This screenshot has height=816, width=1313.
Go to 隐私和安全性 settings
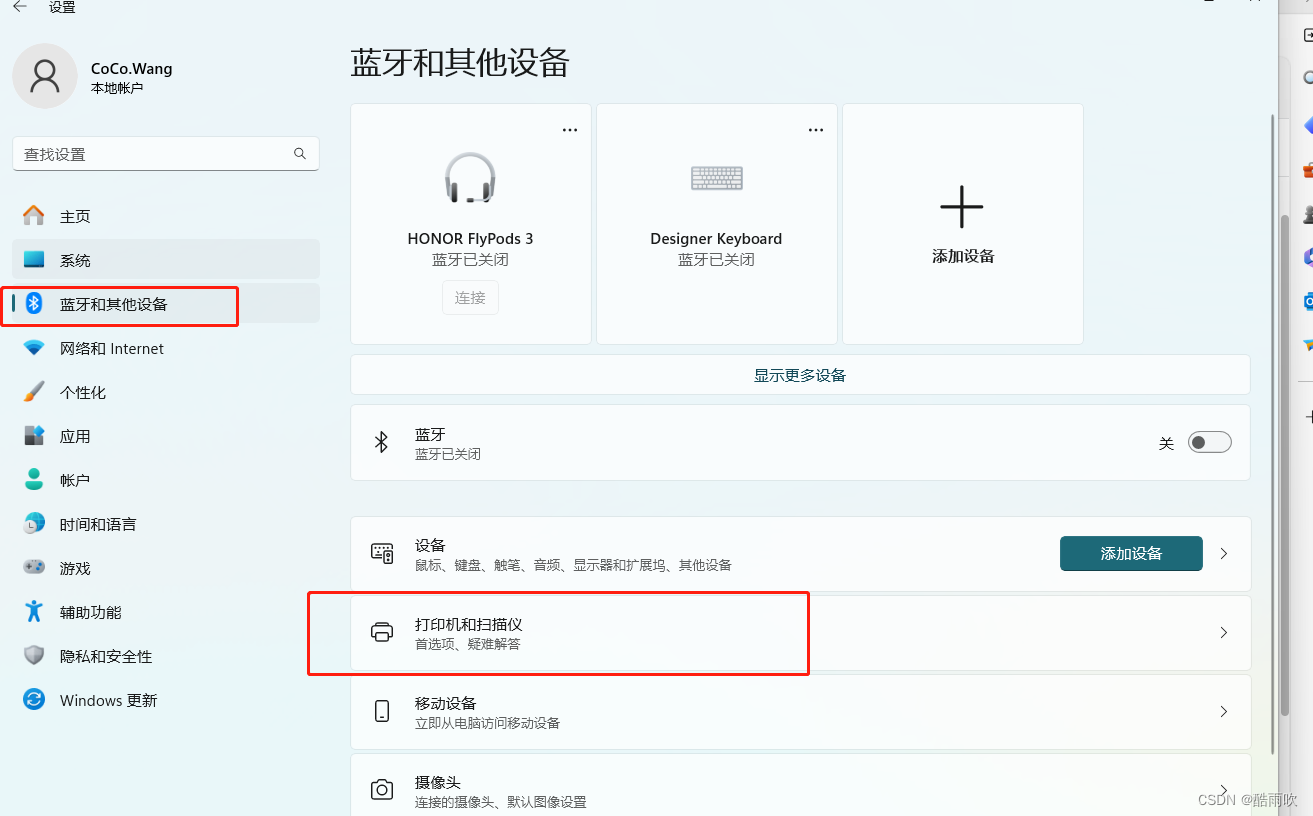click(166, 656)
